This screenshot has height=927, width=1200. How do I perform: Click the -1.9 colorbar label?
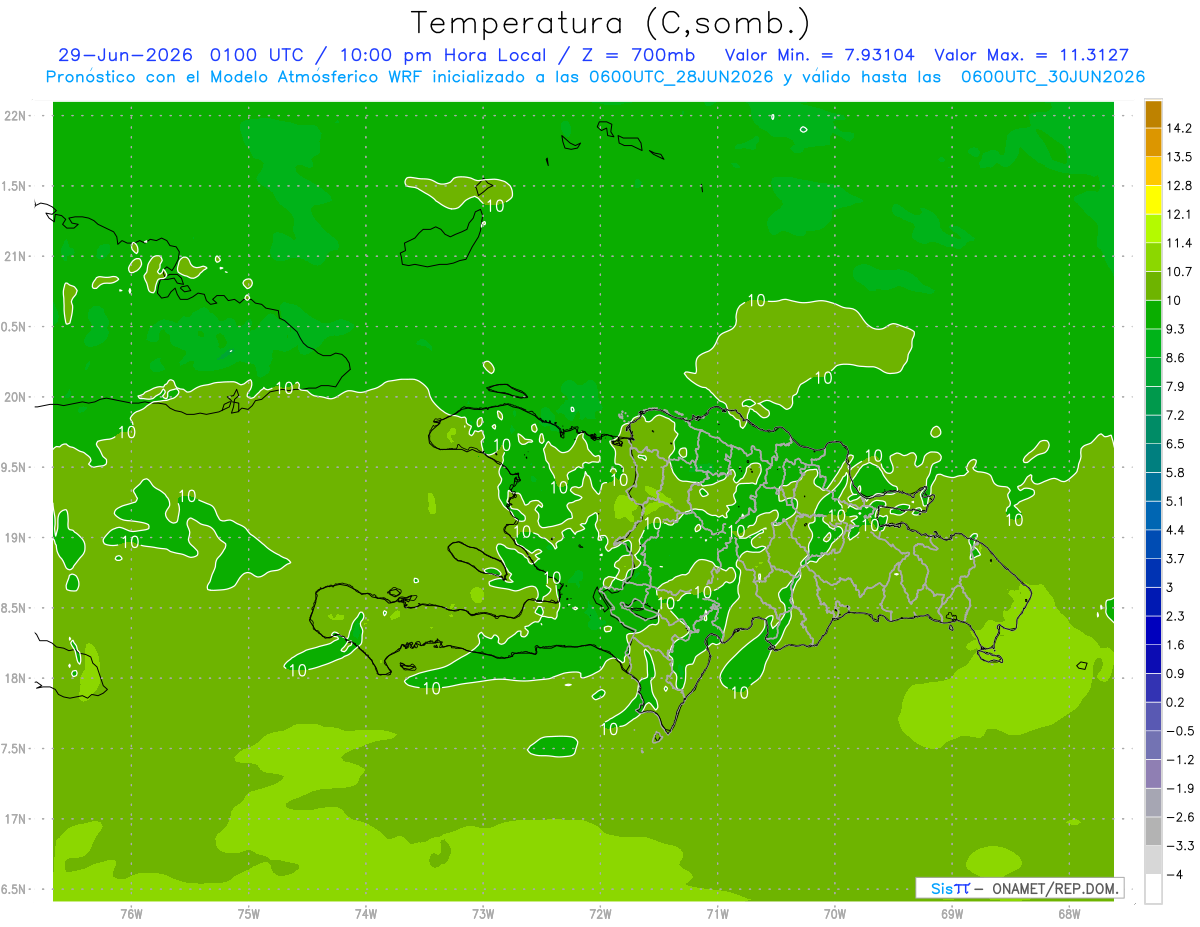click(x=1179, y=788)
